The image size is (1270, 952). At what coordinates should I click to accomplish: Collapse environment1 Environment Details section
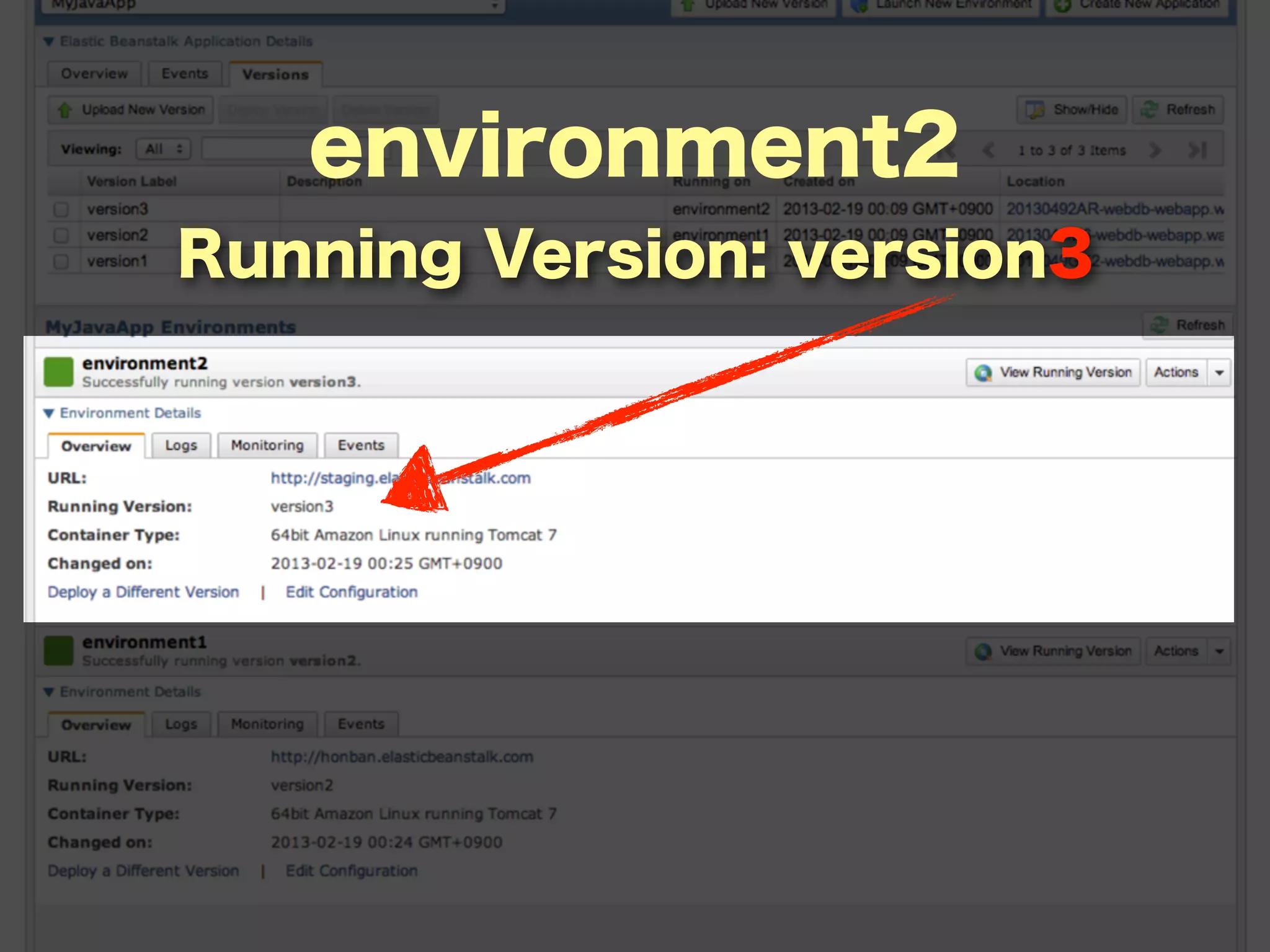pyautogui.click(x=49, y=692)
